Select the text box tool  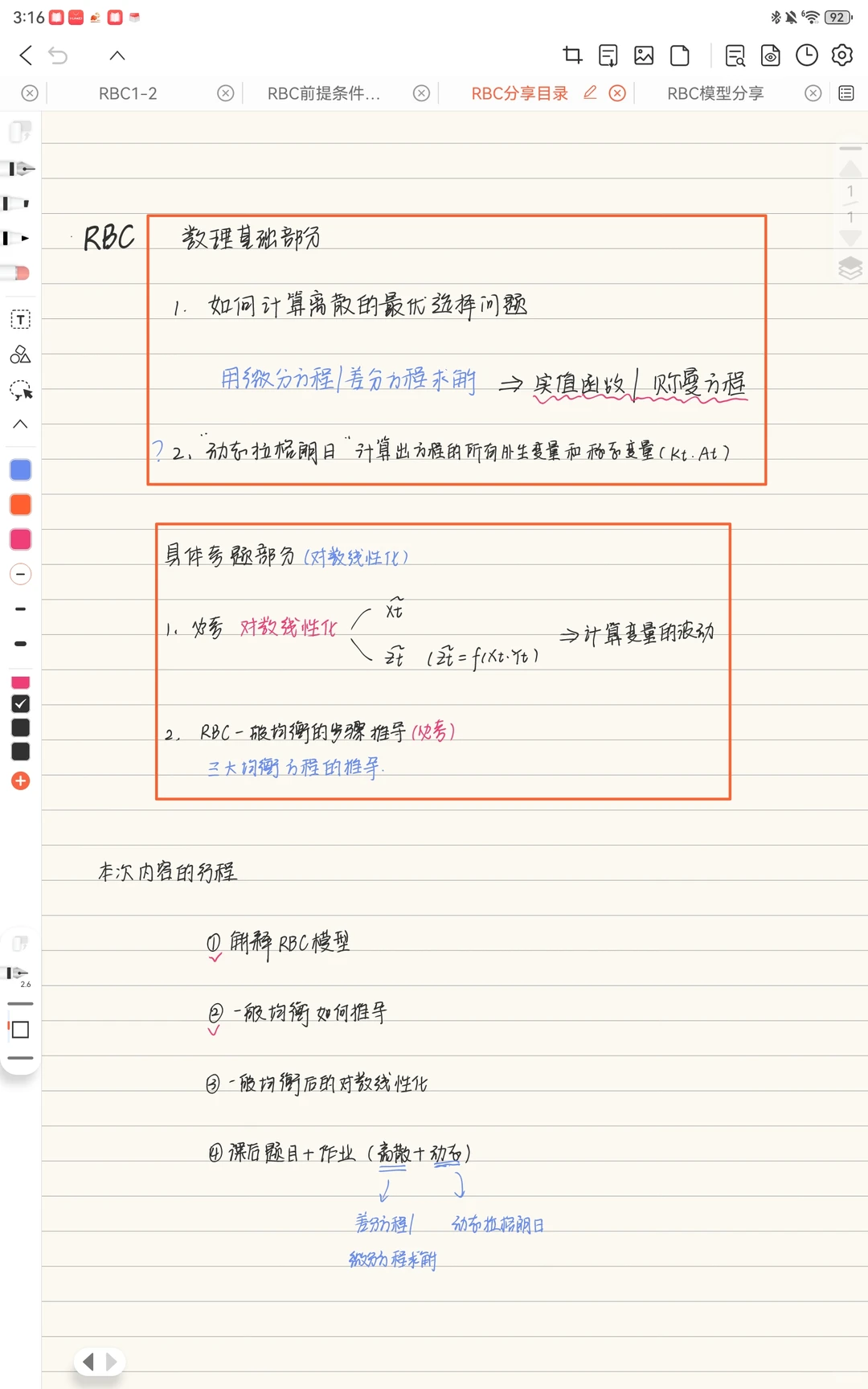pos(20,319)
